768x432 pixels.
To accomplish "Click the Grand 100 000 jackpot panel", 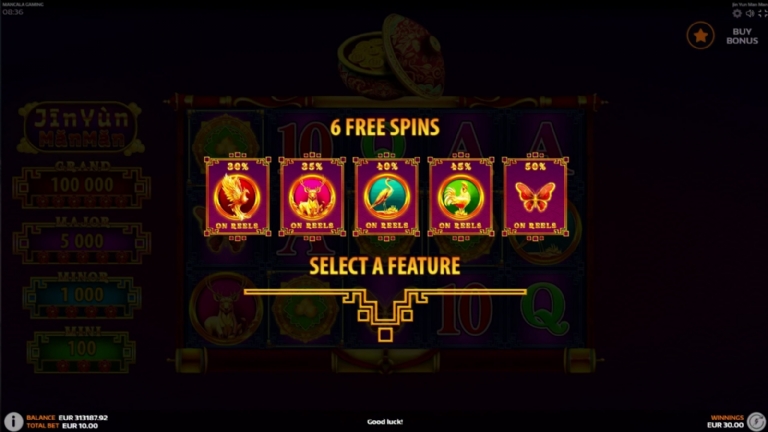I will pos(82,185).
